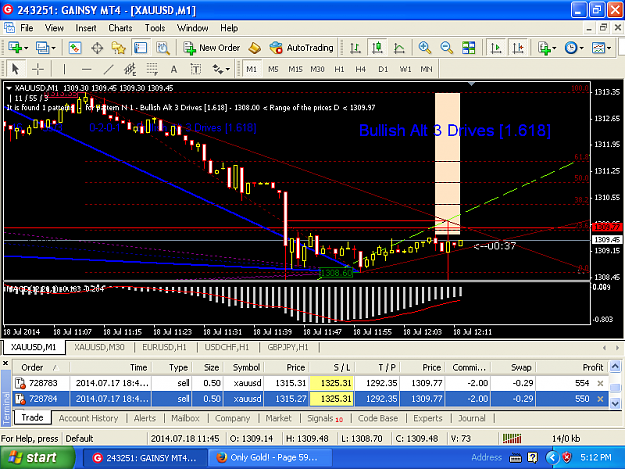
Task: Select the Fibonacci retracement tool
Action: point(152,69)
